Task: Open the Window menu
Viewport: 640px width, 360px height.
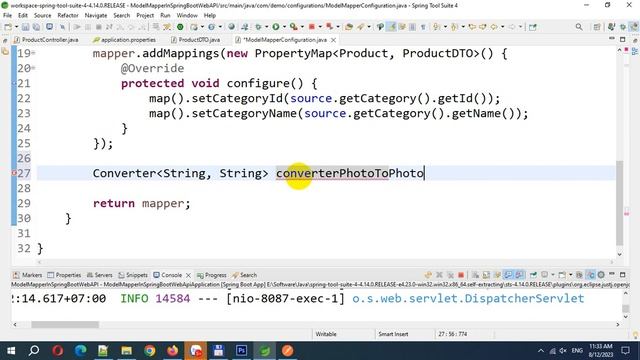Action: (x=187, y=16)
